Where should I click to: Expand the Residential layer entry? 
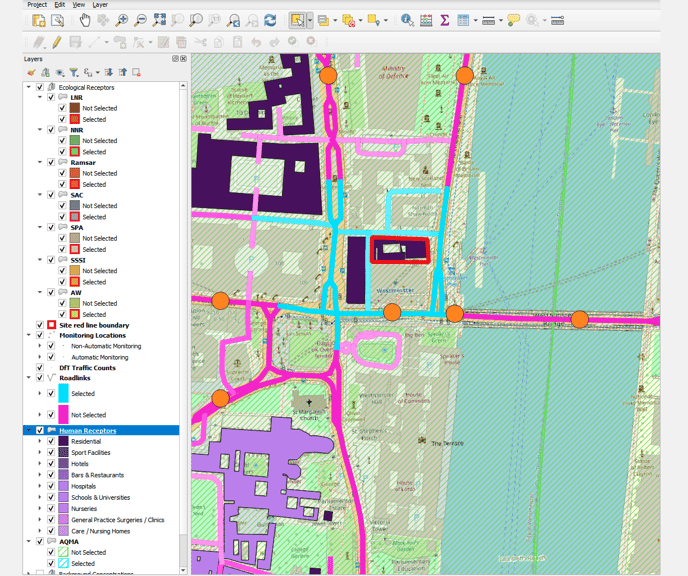[x=40, y=441]
